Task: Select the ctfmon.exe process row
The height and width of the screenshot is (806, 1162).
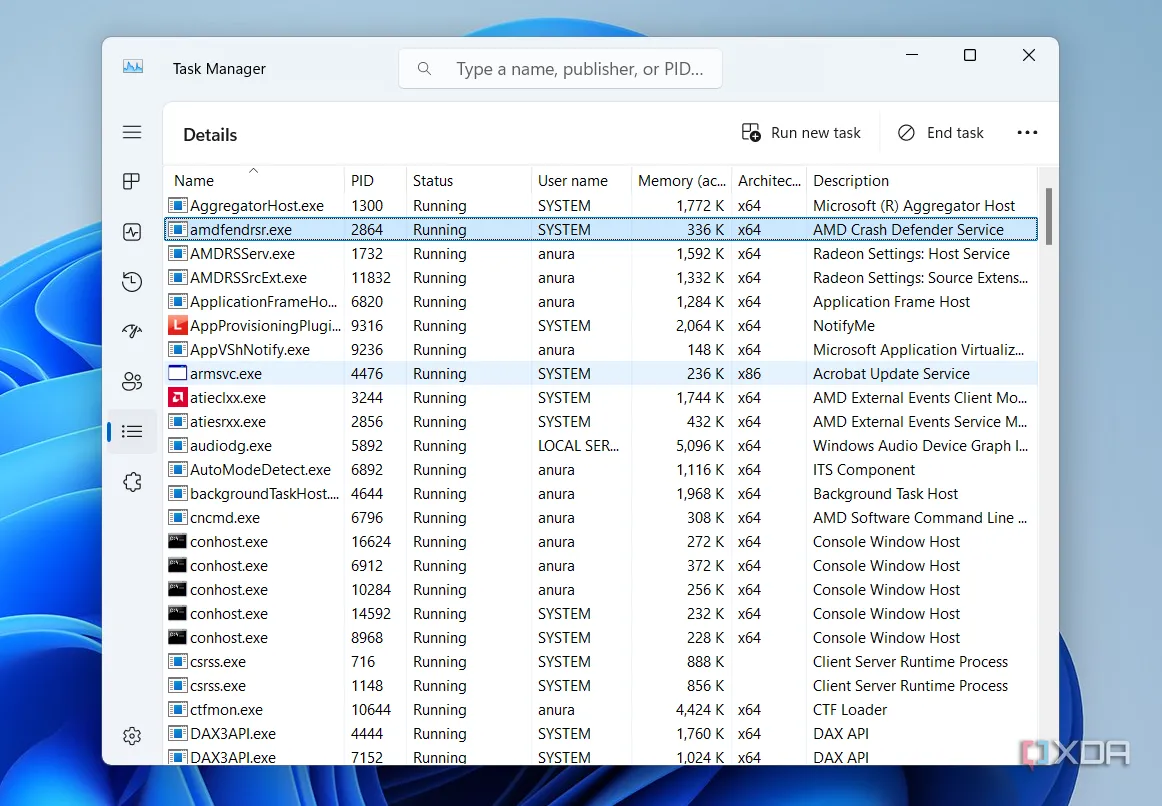Action: pyautogui.click(x=226, y=710)
